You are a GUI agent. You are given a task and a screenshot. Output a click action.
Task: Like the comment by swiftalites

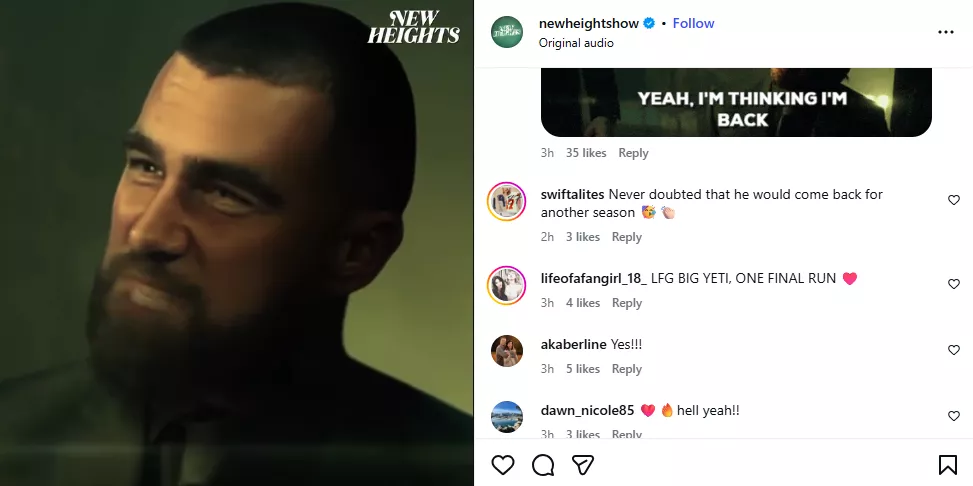point(953,200)
